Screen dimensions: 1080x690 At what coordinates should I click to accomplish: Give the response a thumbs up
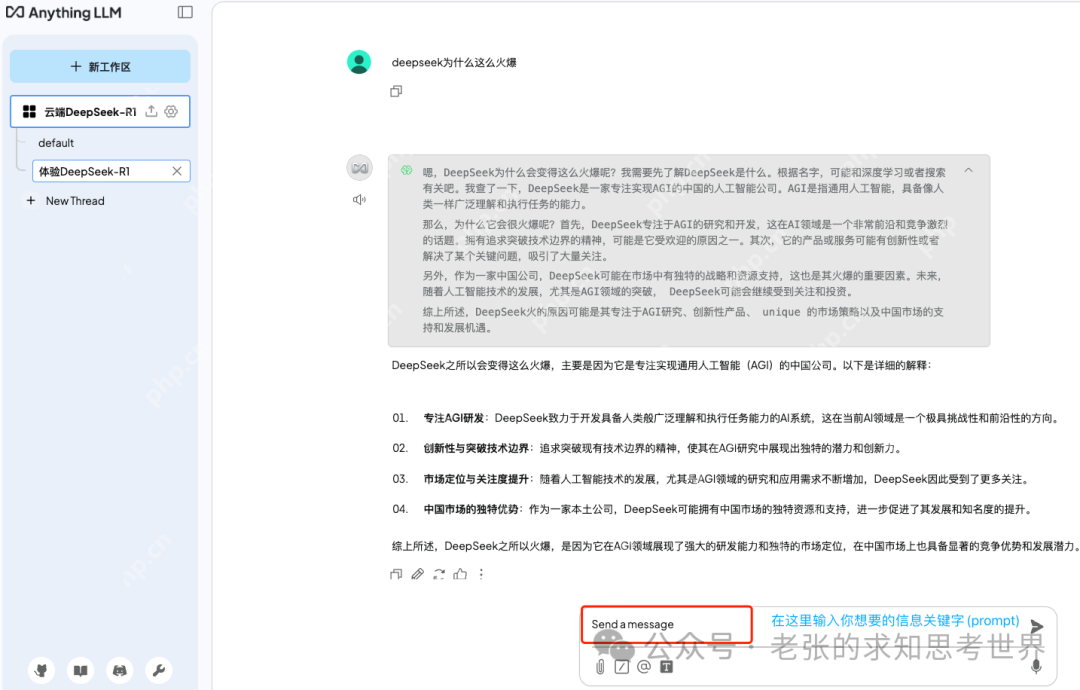click(460, 574)
